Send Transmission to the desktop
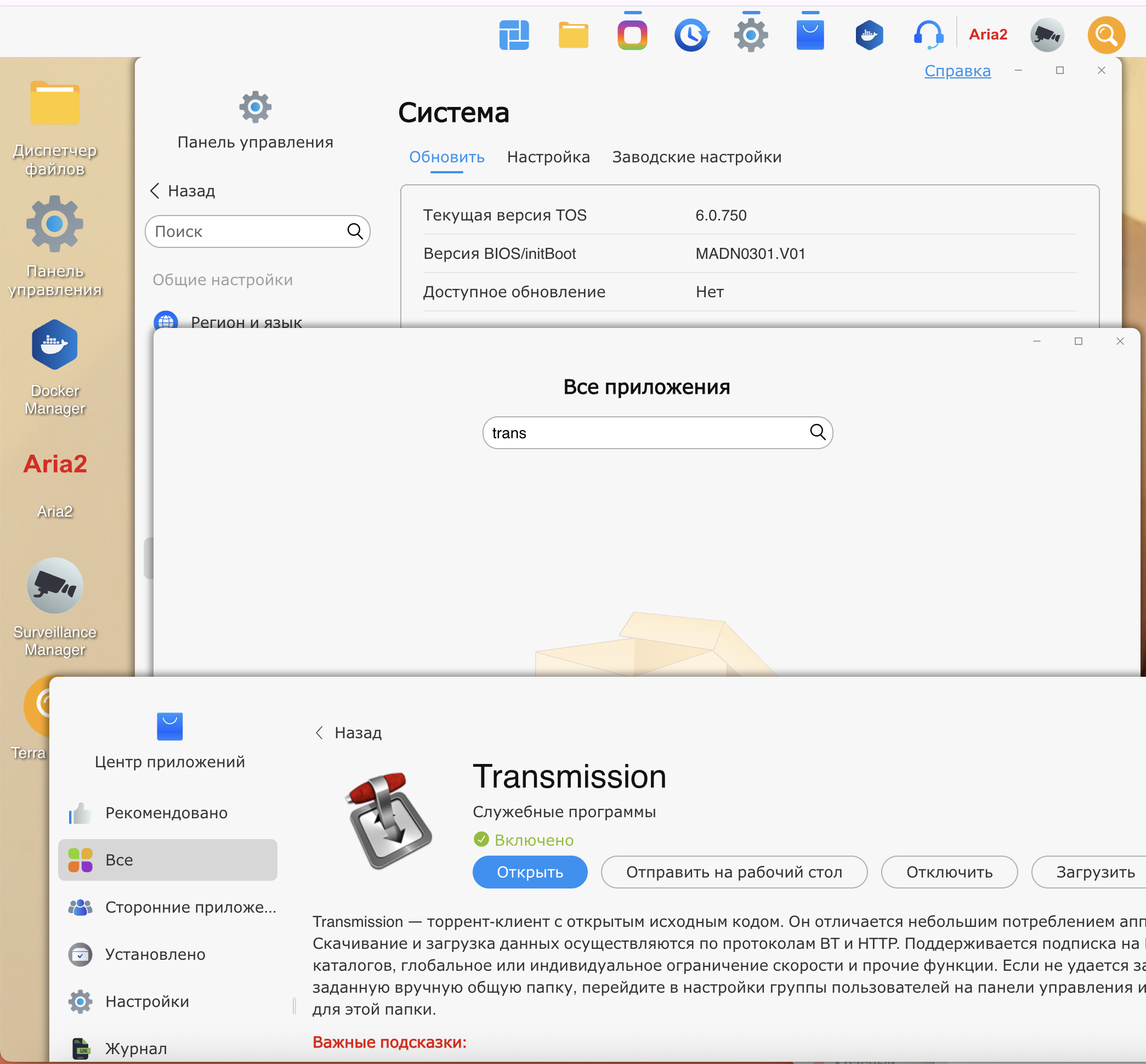The image size is (1146, 1064). 734,871
